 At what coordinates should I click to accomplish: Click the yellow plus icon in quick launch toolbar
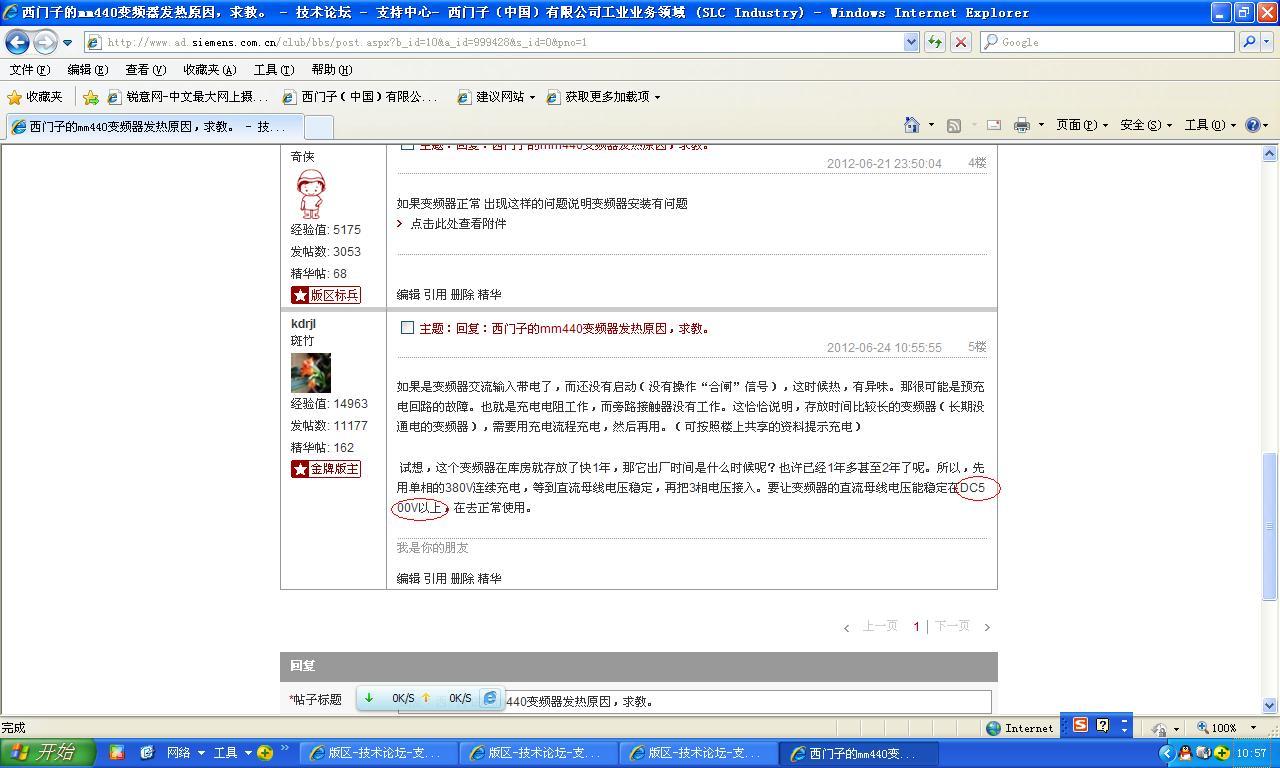pos(265,752)
